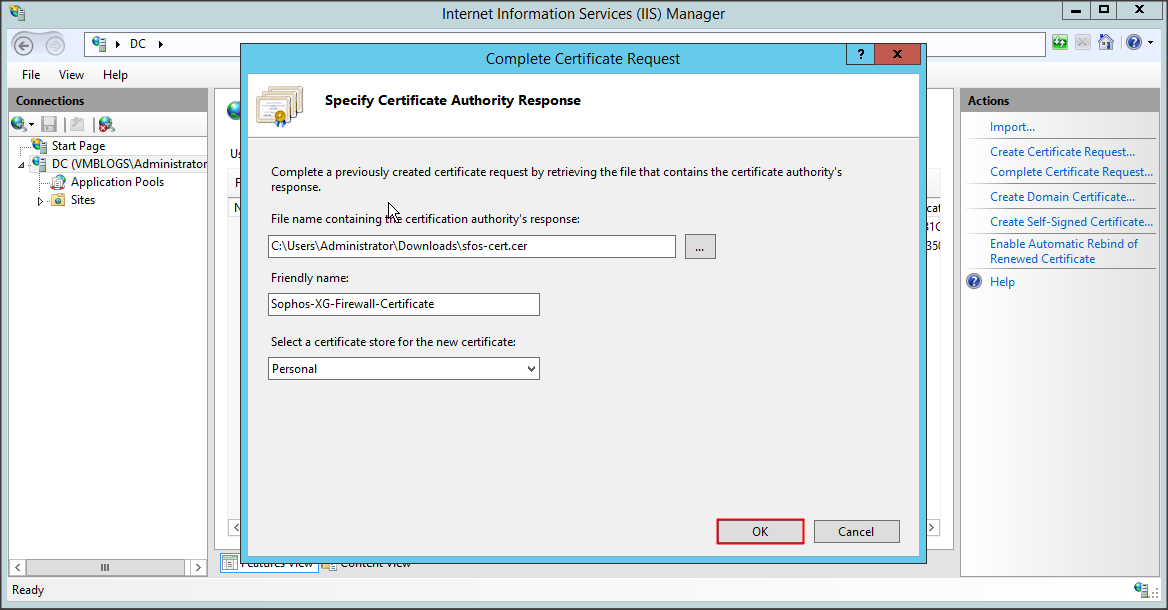Select Application Pools in the Connections tree

coord(117,182)
